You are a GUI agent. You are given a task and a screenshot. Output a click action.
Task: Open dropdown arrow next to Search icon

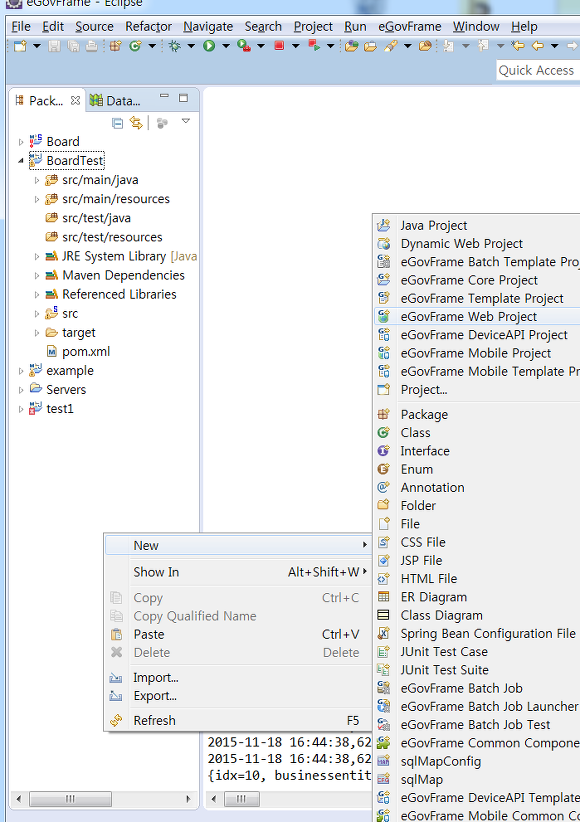tap(407, 46)
